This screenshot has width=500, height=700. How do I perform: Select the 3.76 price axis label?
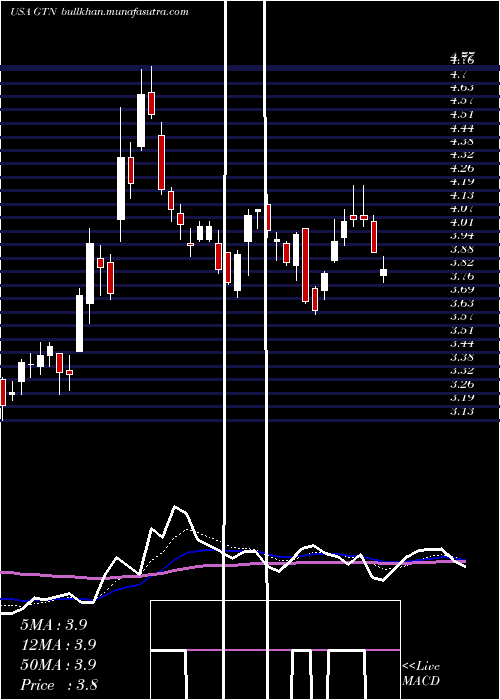pyautogui.click(x=462, y=276)
